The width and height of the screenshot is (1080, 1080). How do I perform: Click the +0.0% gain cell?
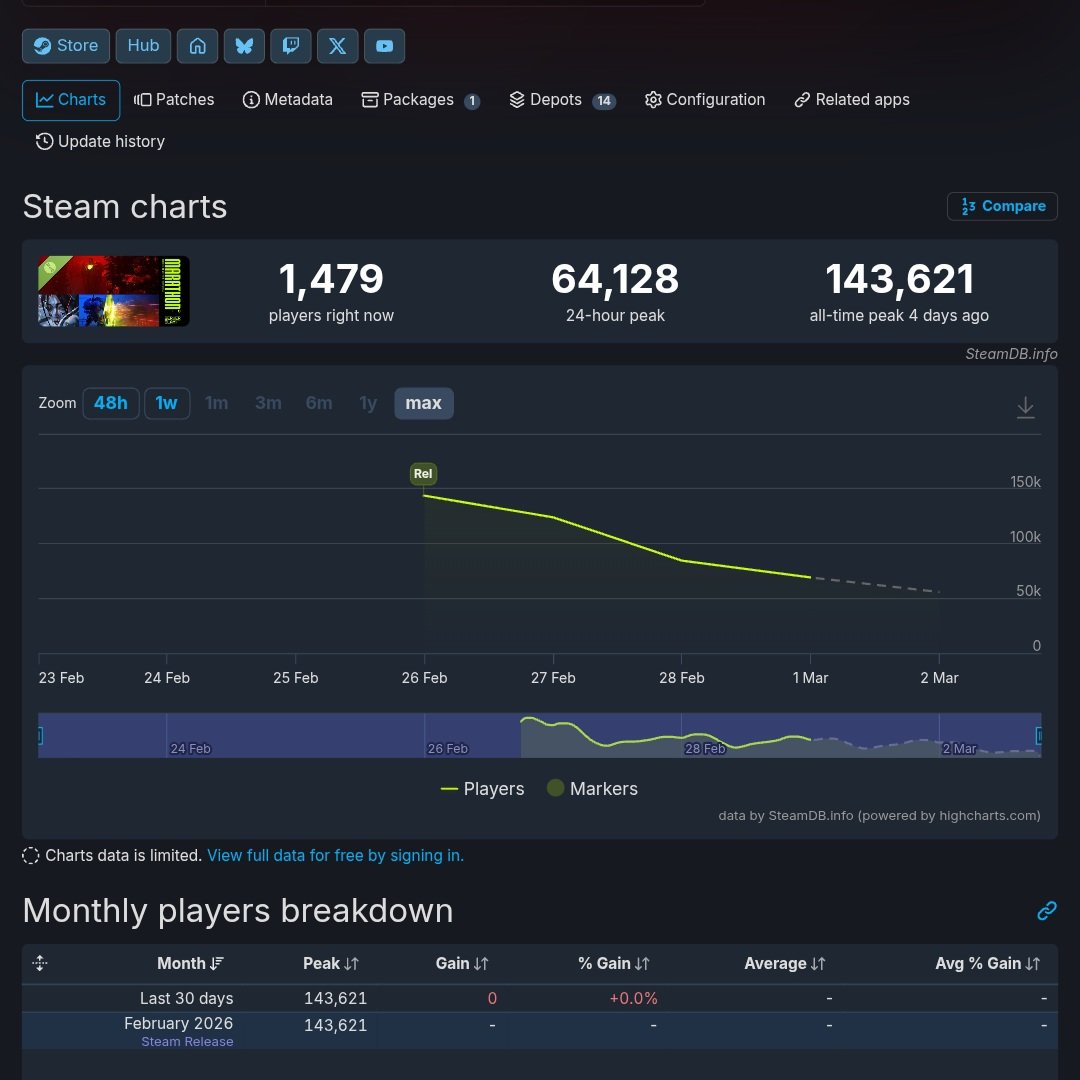(634, 999)
